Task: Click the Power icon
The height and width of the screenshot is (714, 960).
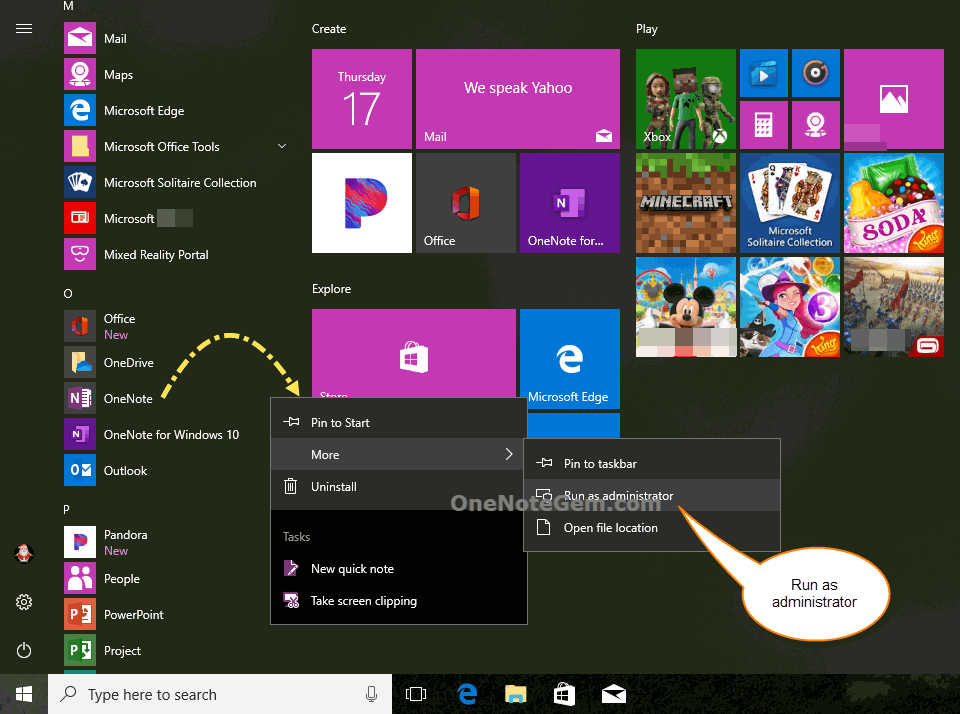Action: pyautogui.click(x=24, y=650)
